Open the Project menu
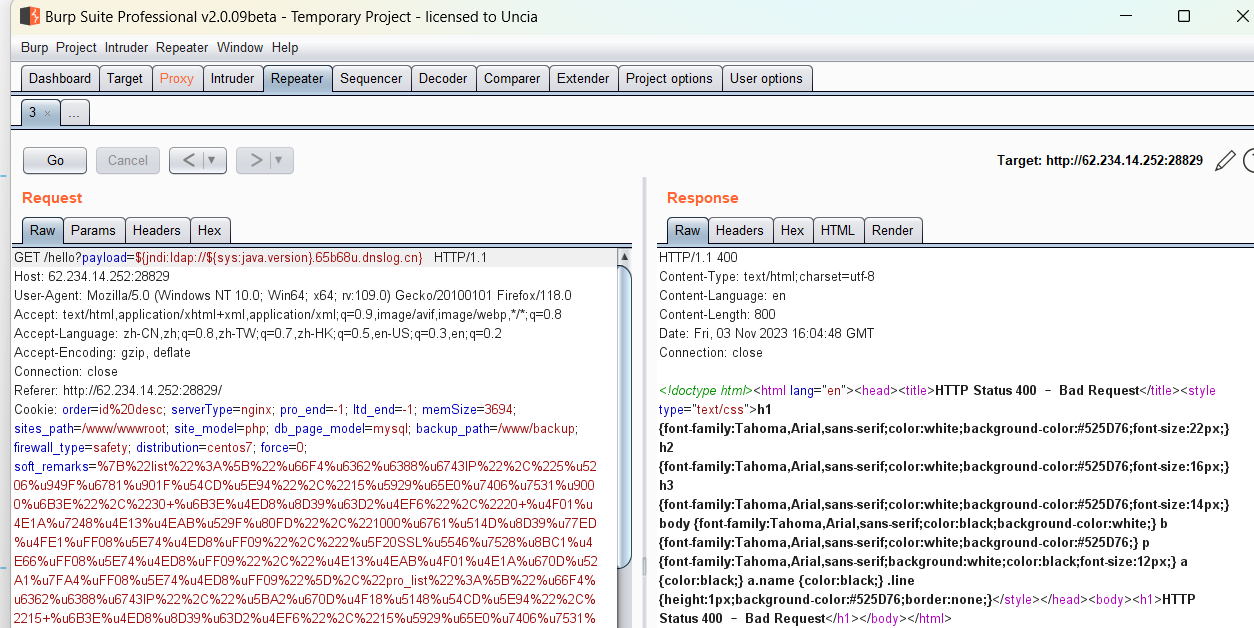The width and height of the screenshot is (1254, 628). coord(76,47)
